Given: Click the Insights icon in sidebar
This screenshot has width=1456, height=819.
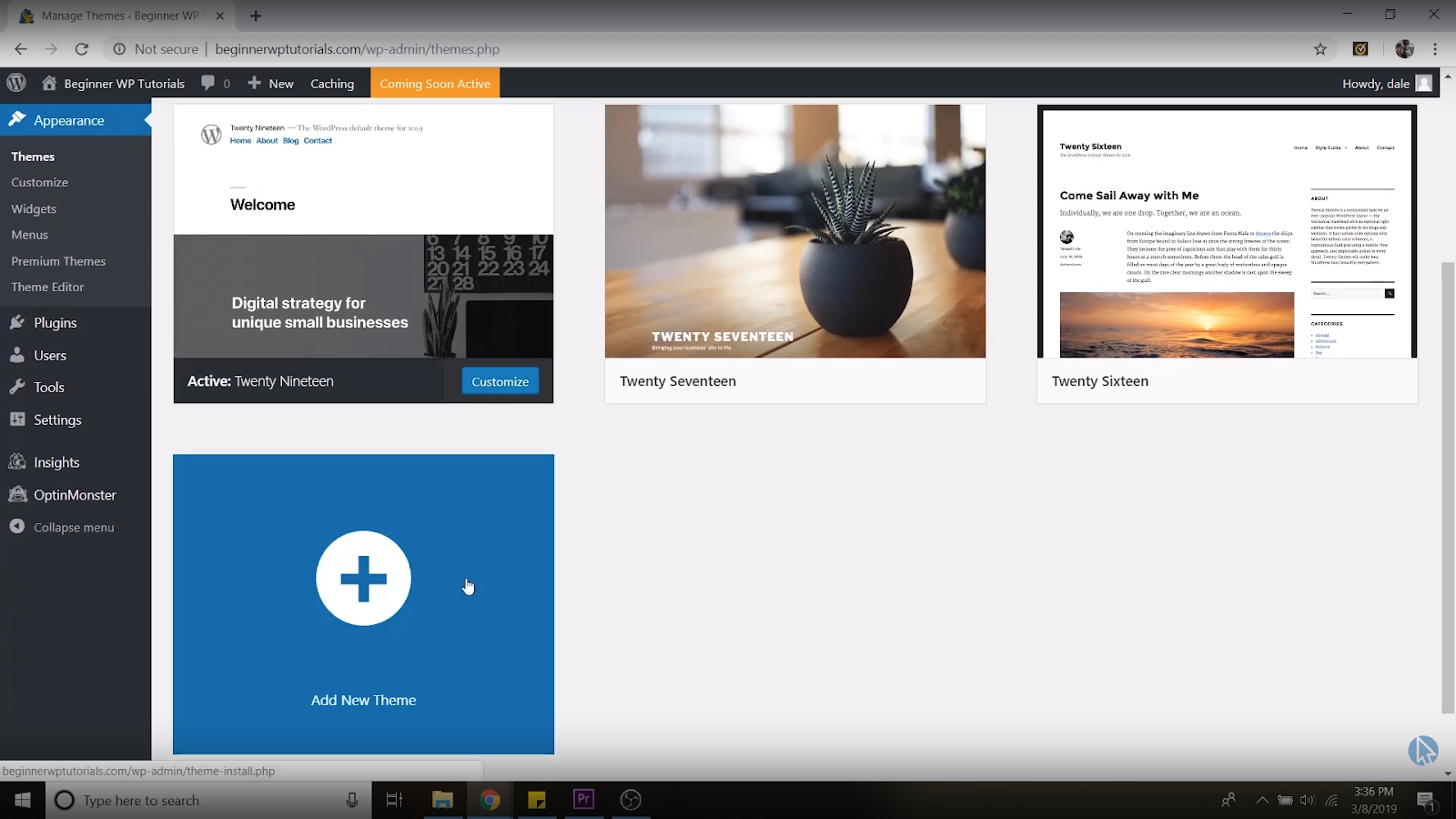Looking at the screenshot, I should point(17,461).
